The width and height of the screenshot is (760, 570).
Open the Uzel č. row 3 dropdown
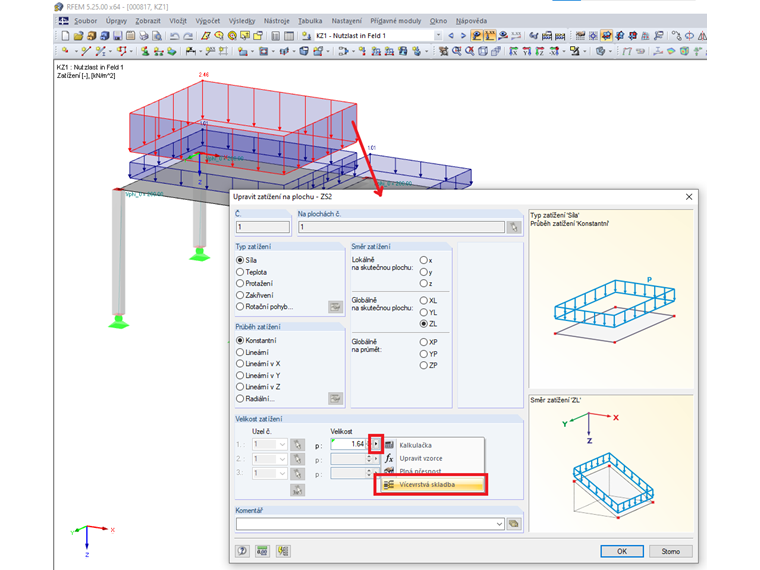coord(282,473)
